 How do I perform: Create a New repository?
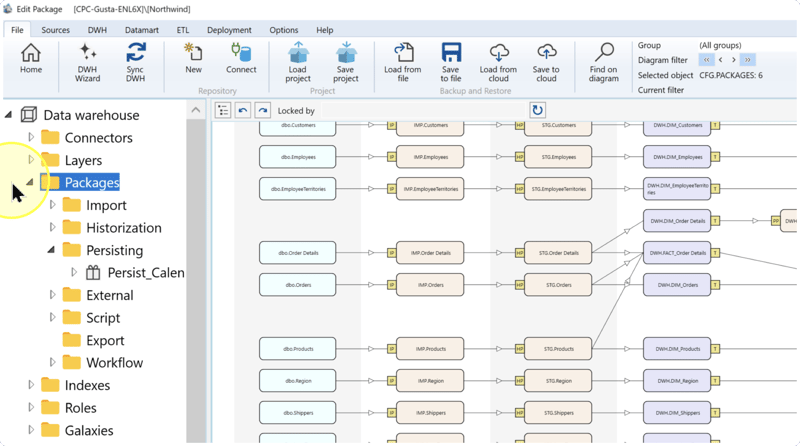coord(193,59)
